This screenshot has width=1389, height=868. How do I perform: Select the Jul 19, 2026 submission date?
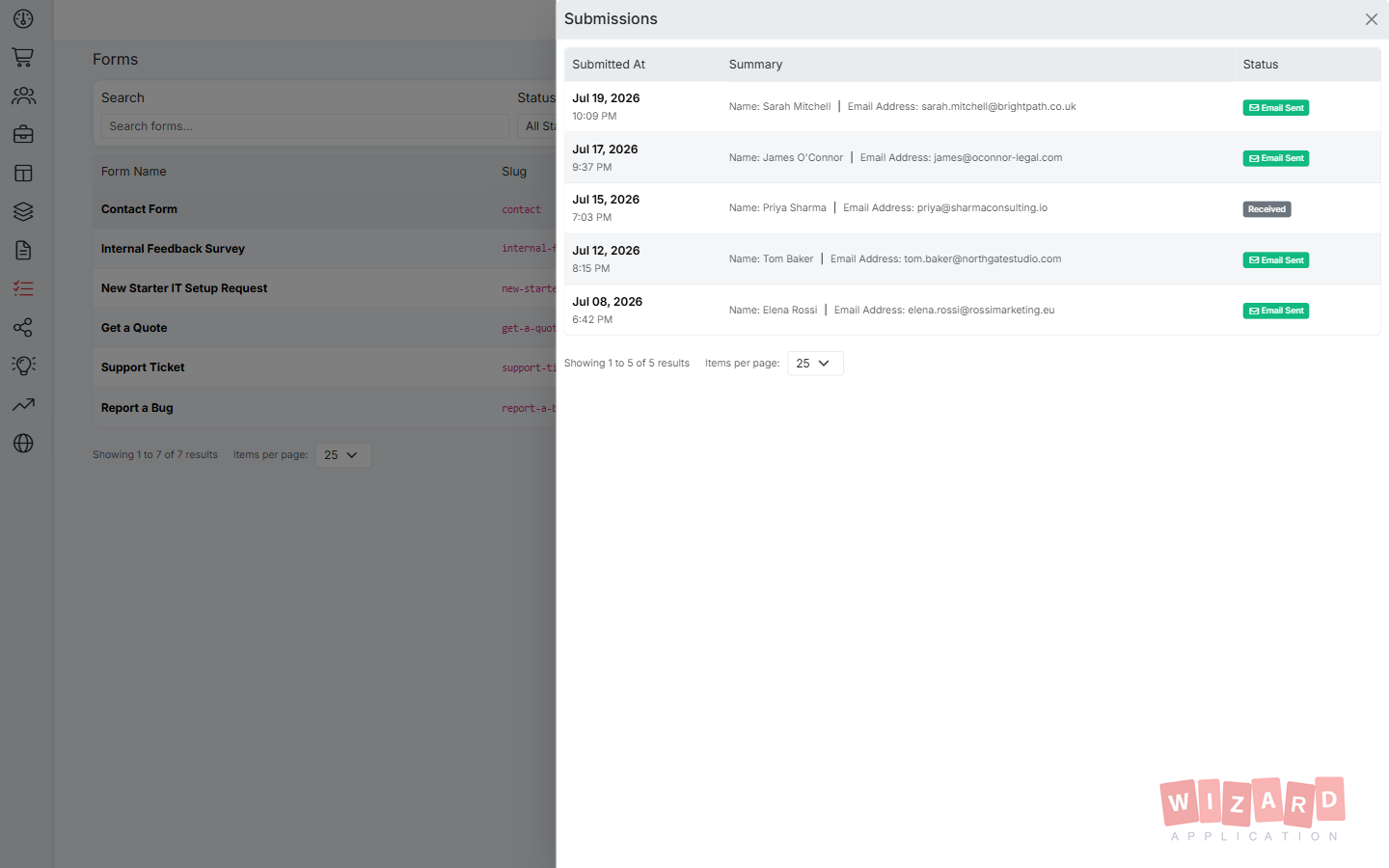(x=606, y=98)
